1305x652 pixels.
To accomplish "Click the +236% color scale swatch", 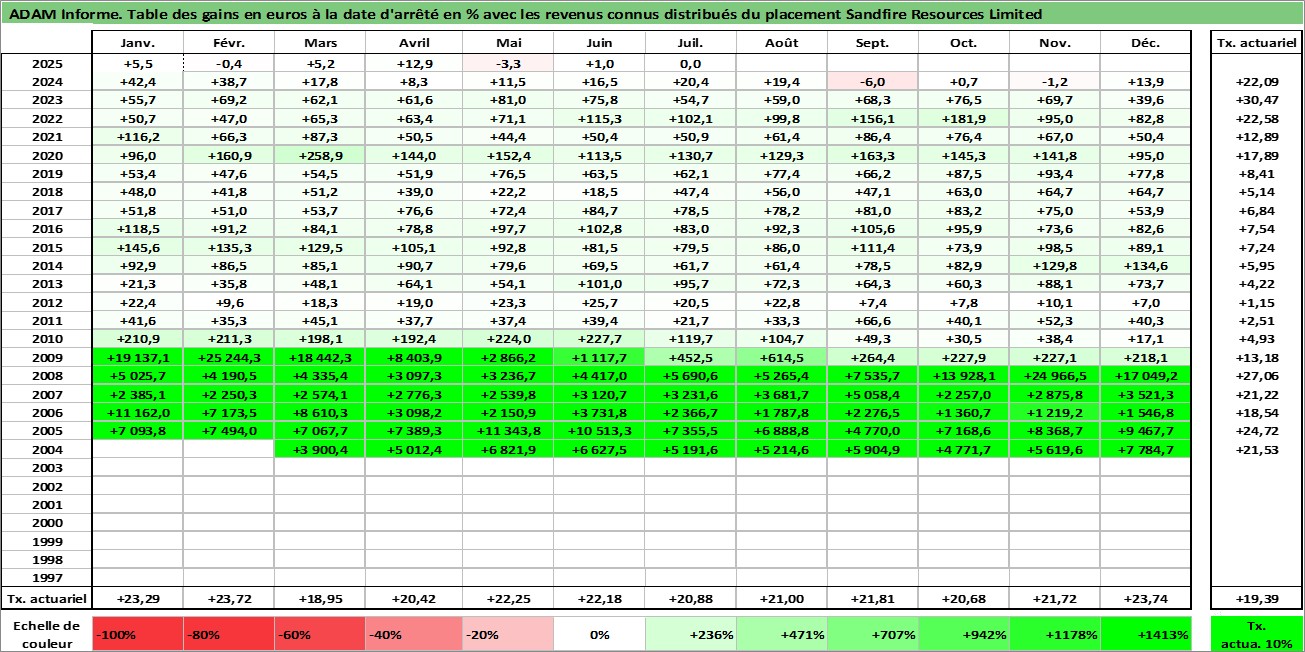I will point(691,634).
